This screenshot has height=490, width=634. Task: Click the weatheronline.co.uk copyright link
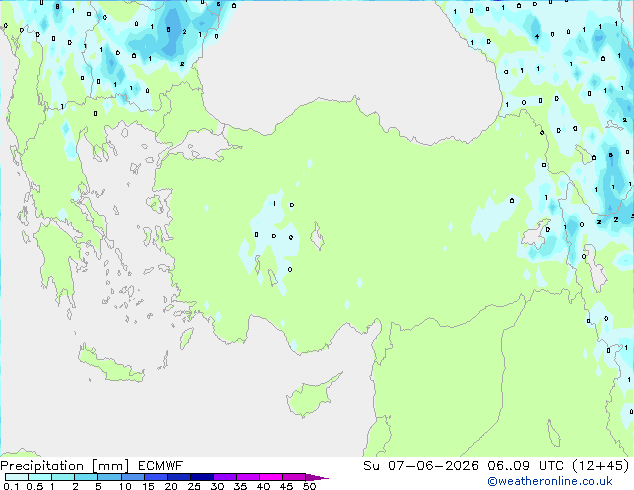550,481
